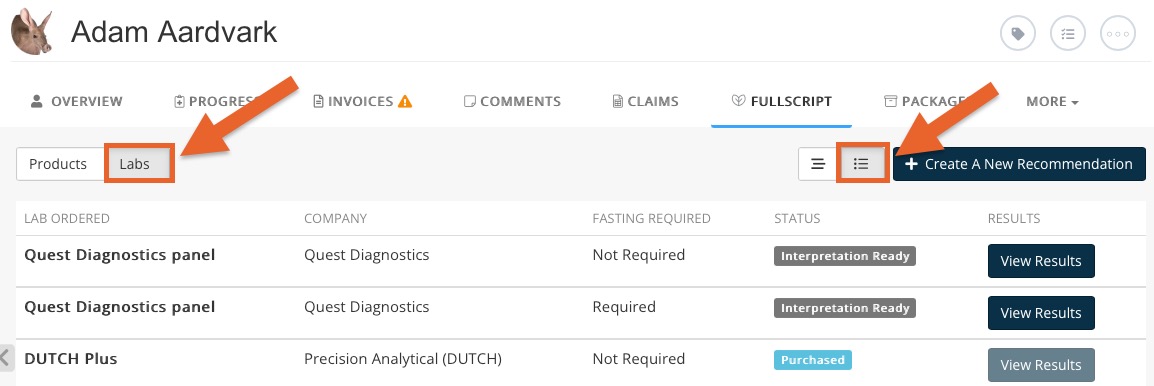Toggle to the Labs view
The width and height of the screenshot is (1154, 386).
click(135, 164)
